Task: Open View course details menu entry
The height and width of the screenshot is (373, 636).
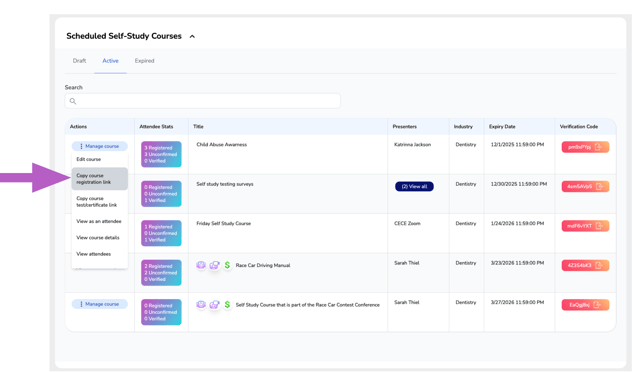Action: pyautogui.click(x=98, y=238)
